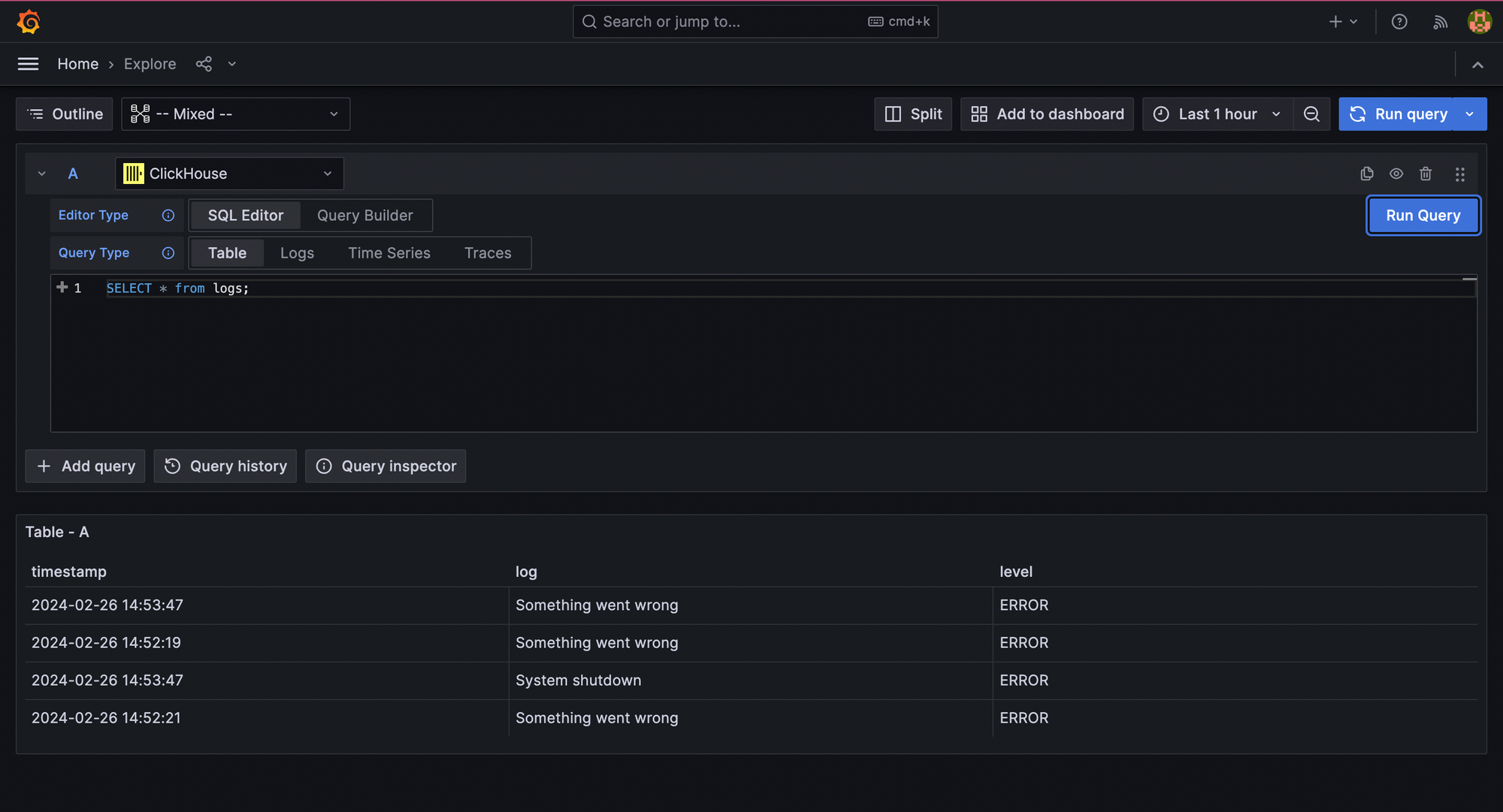Delete query A with trash icon
The image size is (1503, 812).
click(x=1426, y=174)
